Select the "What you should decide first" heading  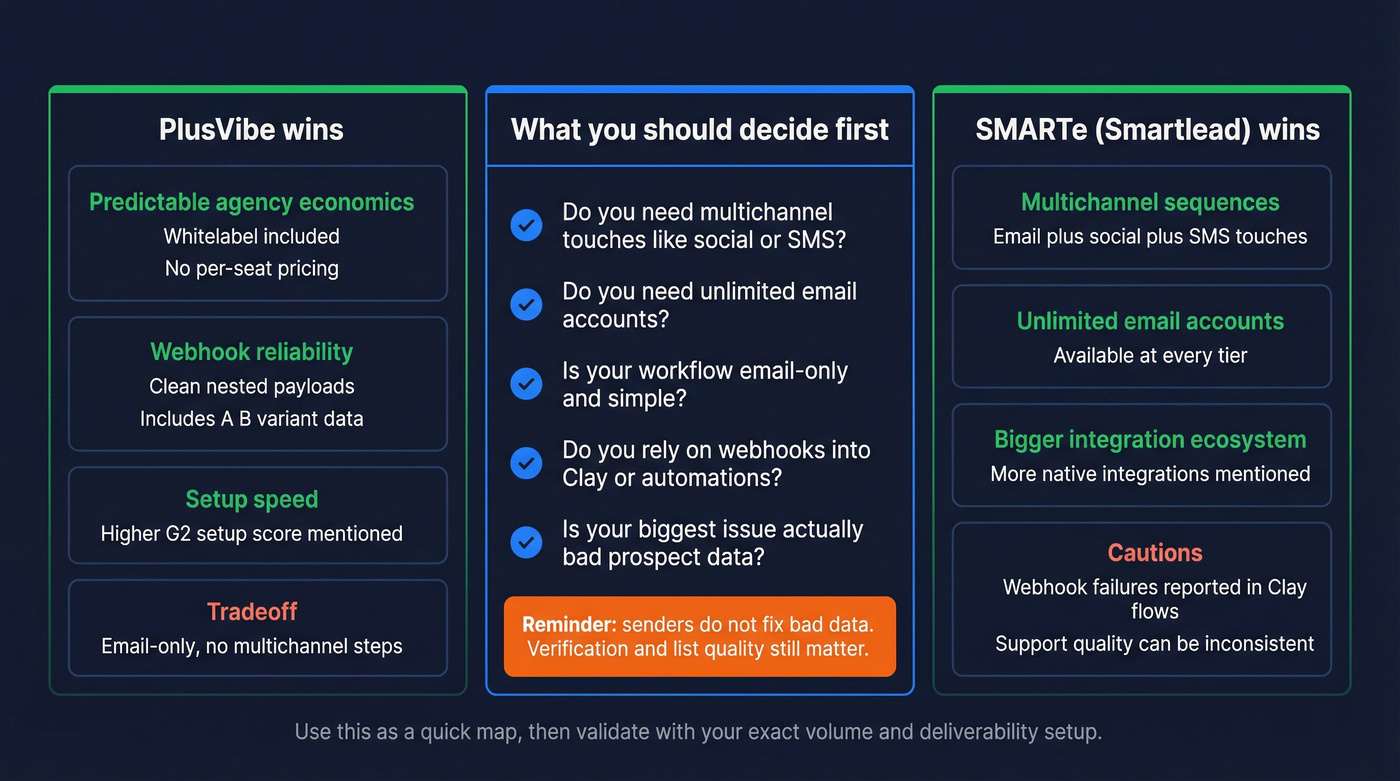click(x=699, y=129)
